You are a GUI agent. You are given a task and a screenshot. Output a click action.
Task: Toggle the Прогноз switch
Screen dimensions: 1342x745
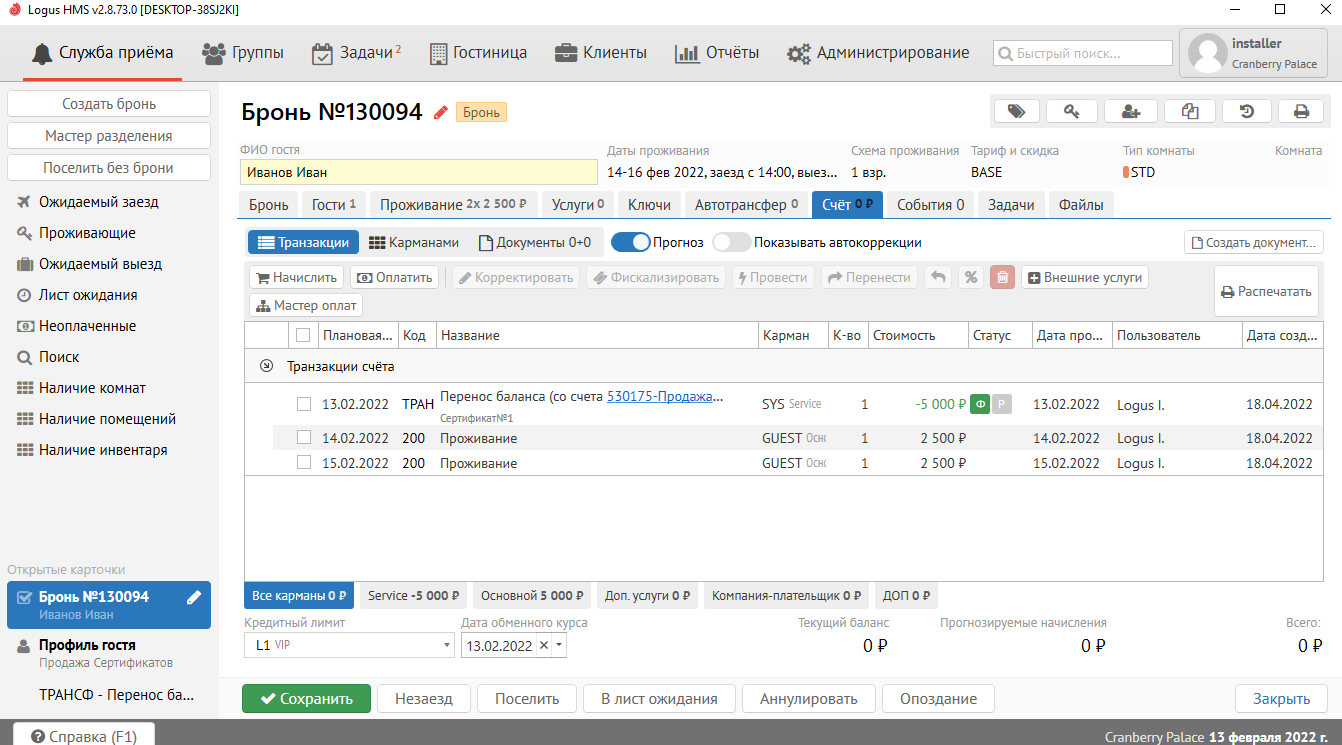point(630,242)
